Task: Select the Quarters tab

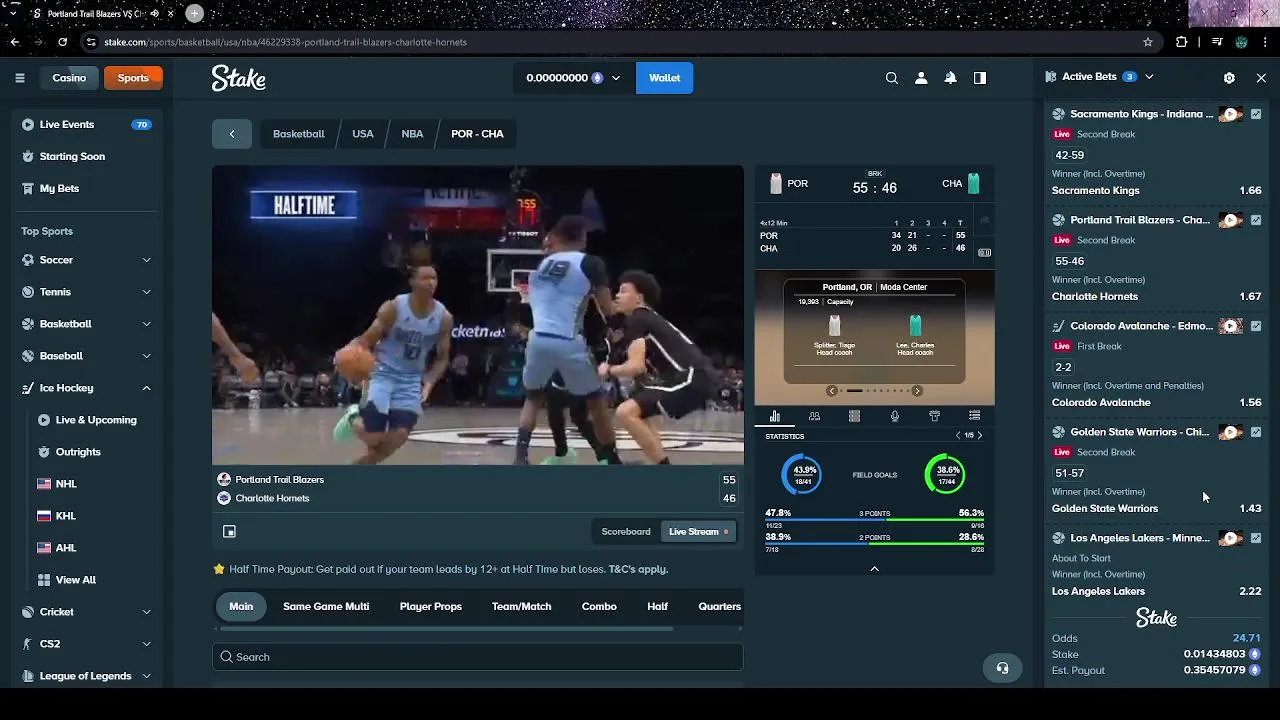Action: coord(719,606)
